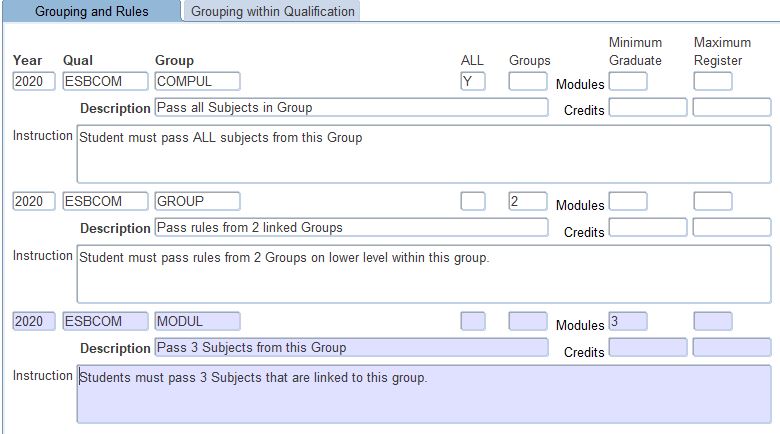Viewport: 780px width, 434px height.
Task: Select the Group field containing MODUL
Action: click(x=197, y=322)
